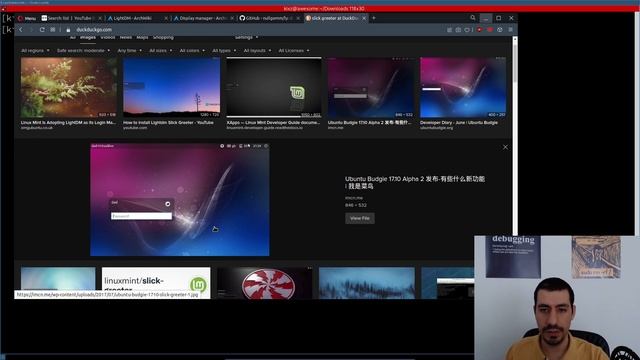Switch to Images search results tab
The image size is (640, 360).
[x=88, y=38]
